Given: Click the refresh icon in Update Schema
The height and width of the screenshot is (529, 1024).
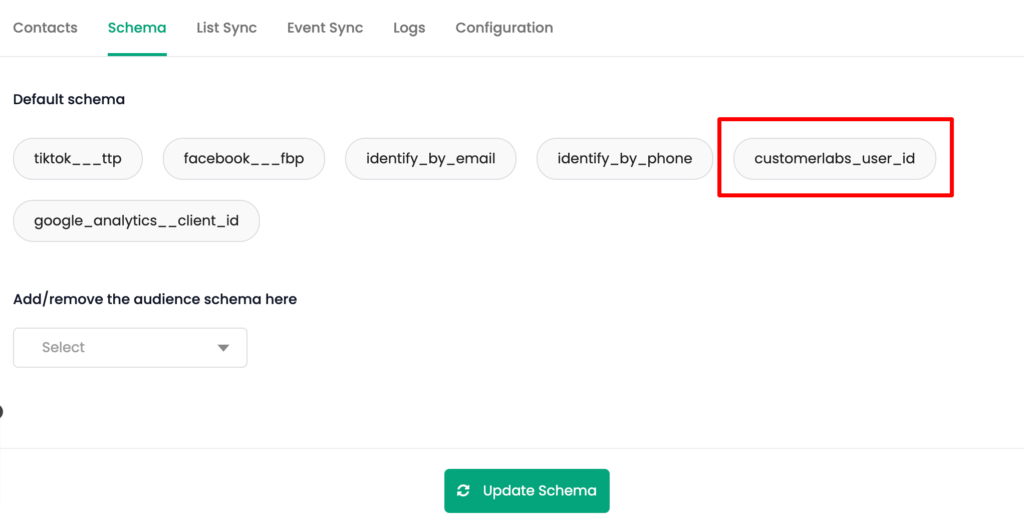Looking at the screenshot, I should pos(464,490).
